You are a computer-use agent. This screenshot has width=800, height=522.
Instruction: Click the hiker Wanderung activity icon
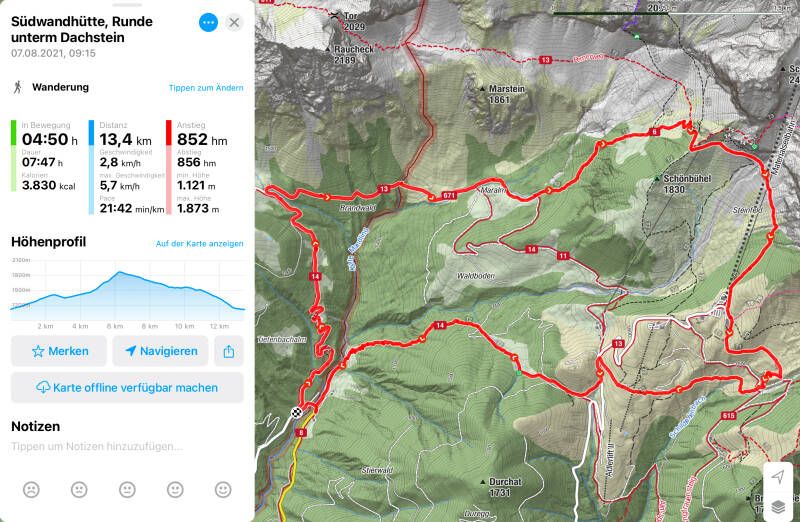[x=18, y=87]
